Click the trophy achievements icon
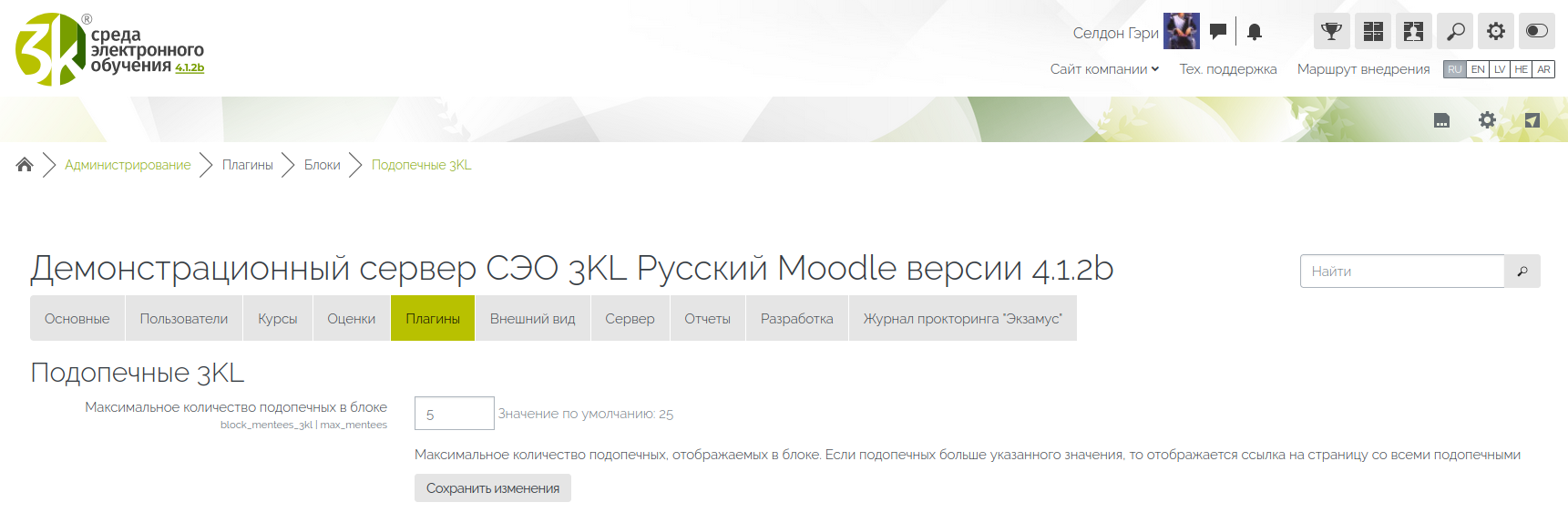This screenshot has height=523, width=1568. click(1331, 32)
